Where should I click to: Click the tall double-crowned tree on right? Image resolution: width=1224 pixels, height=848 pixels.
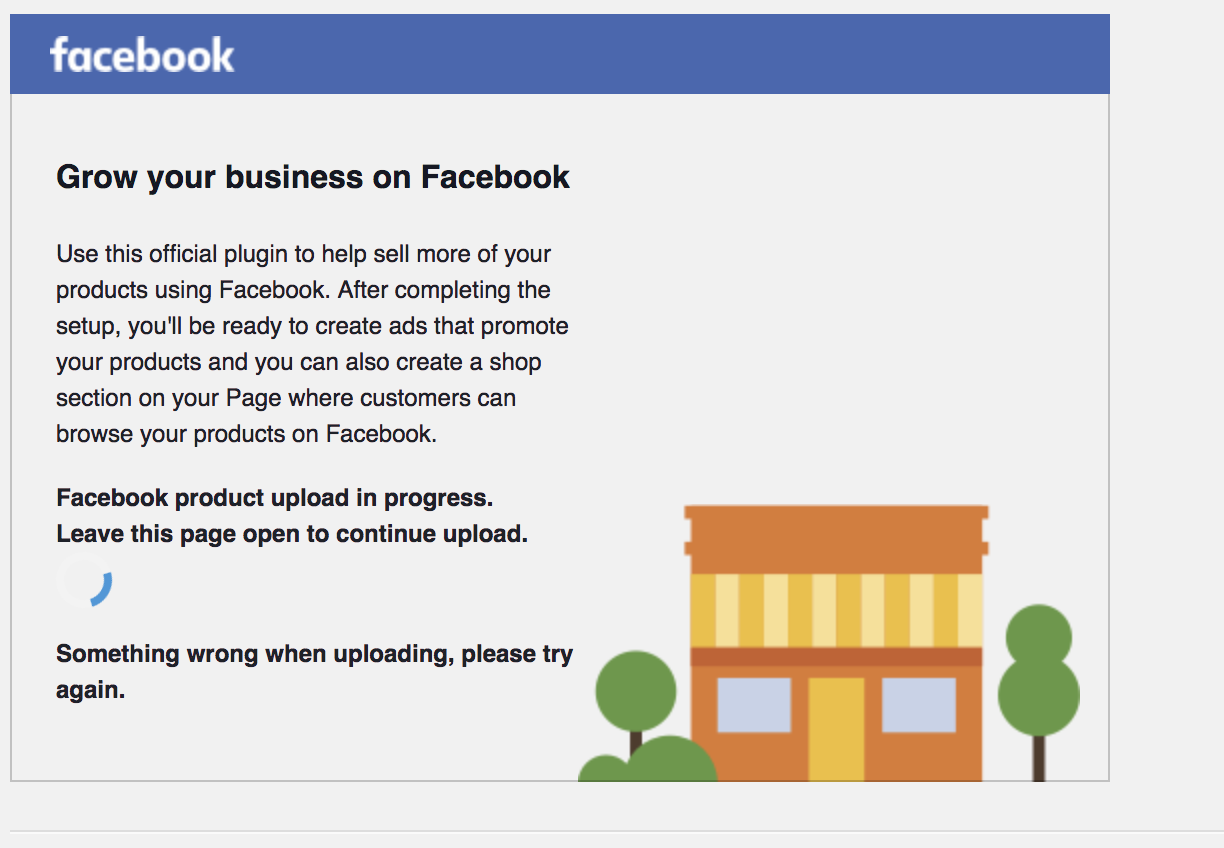pyautogui.click(x=1039, y=670)
